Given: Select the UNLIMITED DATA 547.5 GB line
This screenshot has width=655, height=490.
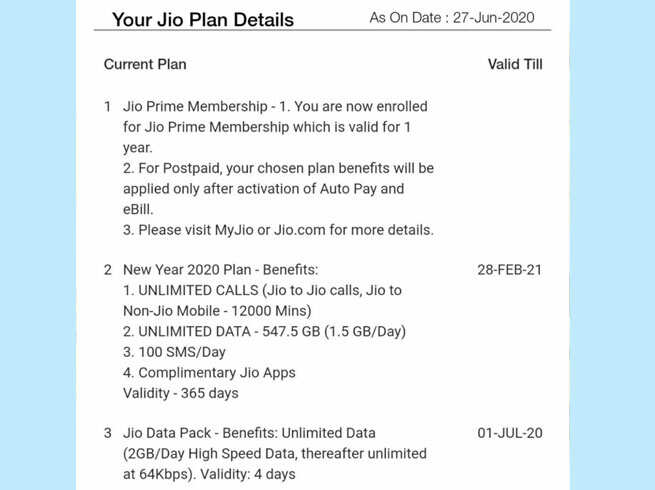Looking at the screenshot, I should (x=264, y=331).
